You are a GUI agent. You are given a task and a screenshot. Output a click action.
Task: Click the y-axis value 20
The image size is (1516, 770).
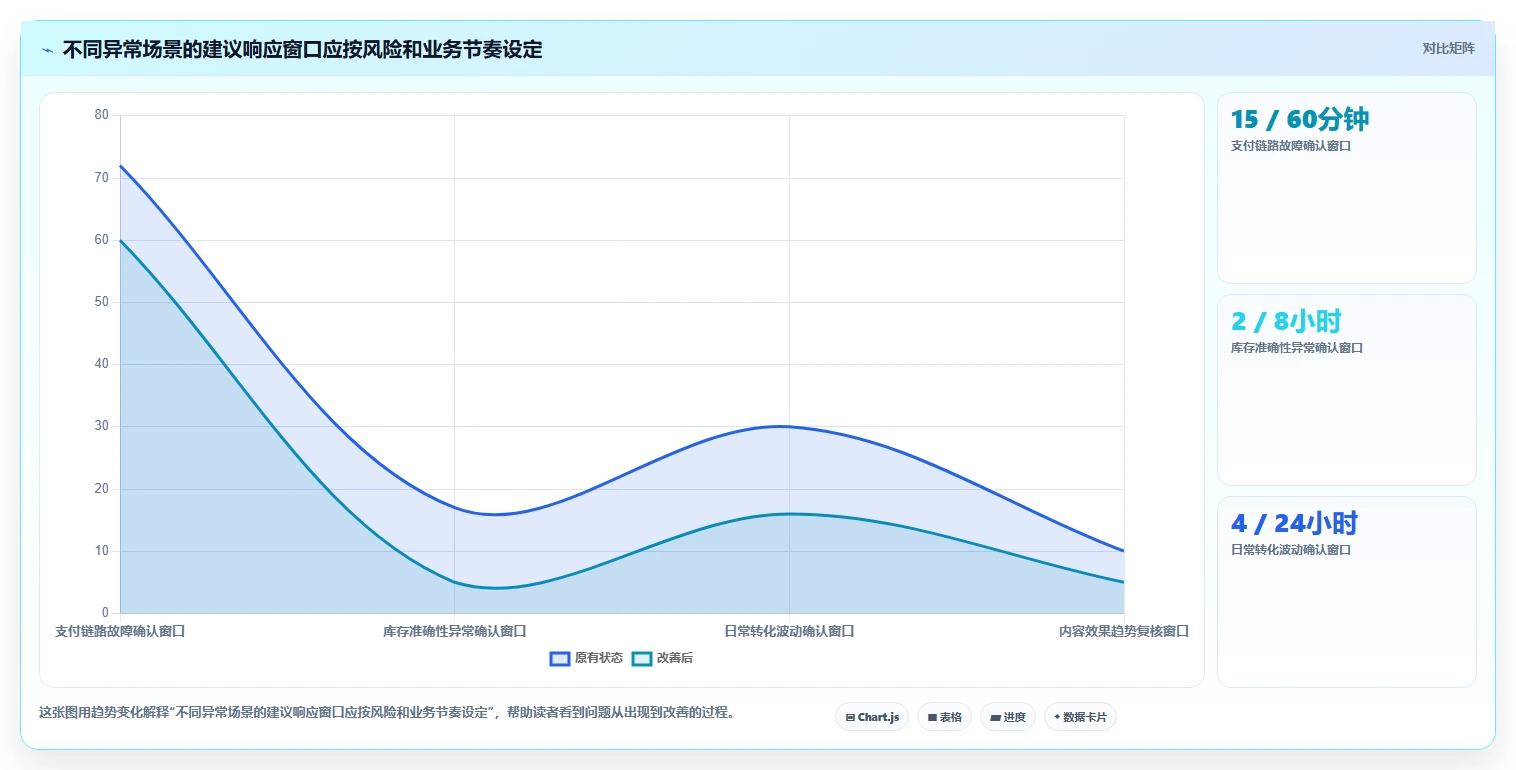click(x=101, y=489)
